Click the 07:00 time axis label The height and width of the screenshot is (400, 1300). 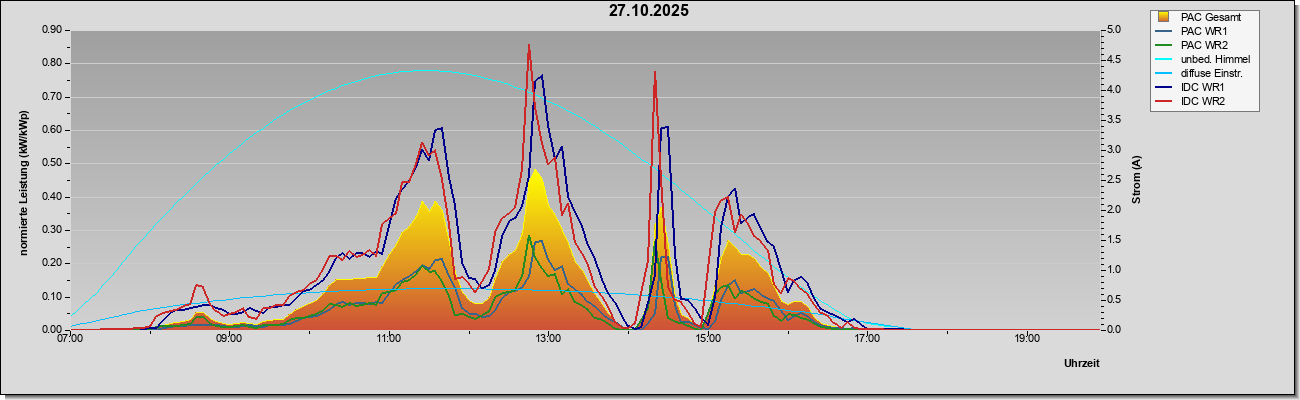pos(70,339)
